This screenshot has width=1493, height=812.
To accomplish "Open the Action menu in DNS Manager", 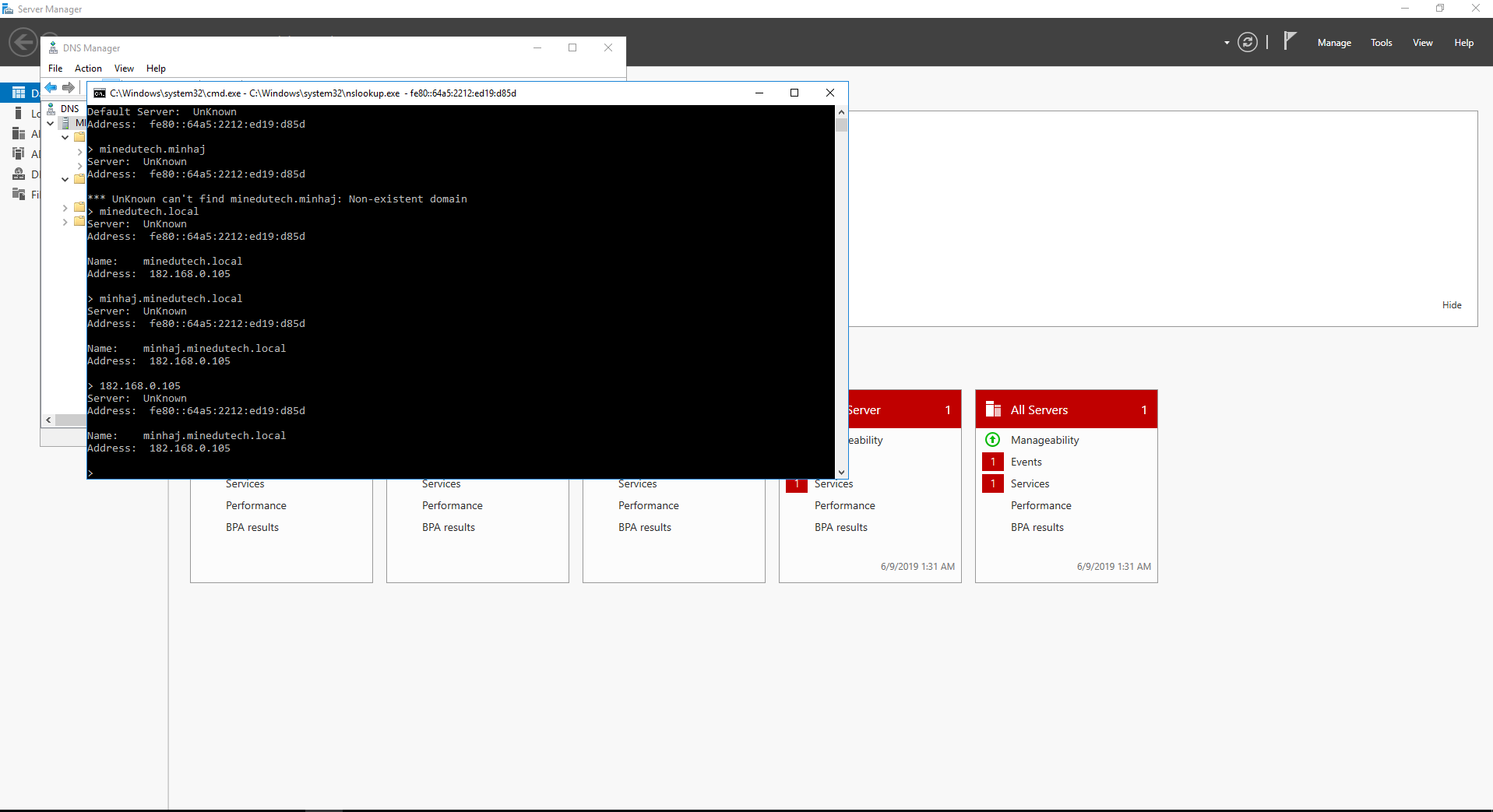I will 88,69.
